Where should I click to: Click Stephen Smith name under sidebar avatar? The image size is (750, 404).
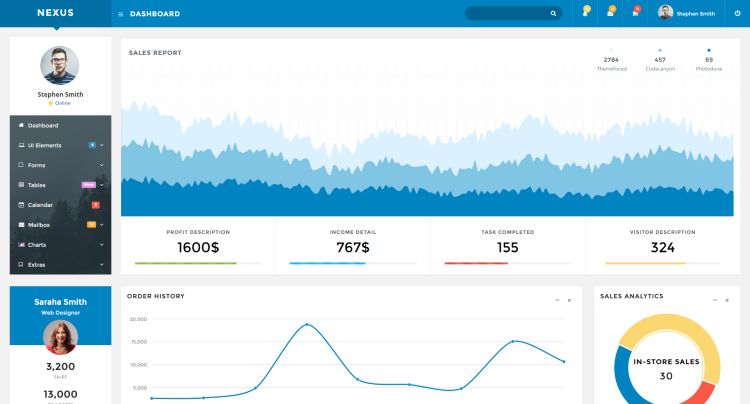(x=60, y=94)
